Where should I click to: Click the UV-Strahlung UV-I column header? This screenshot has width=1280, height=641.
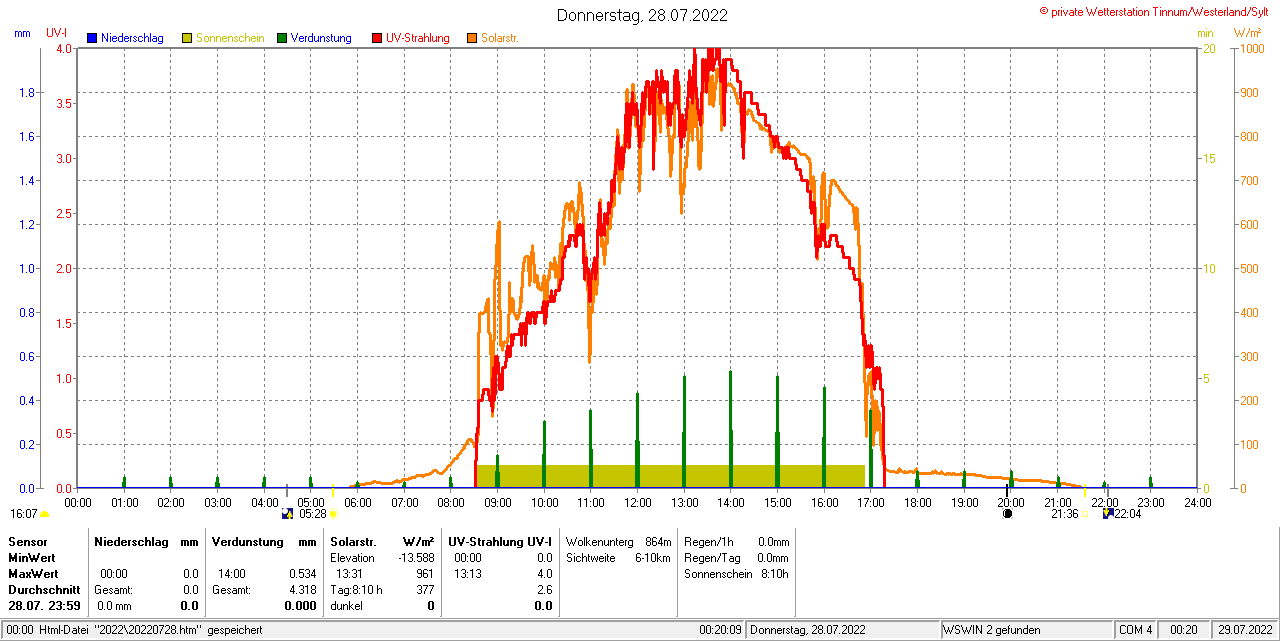coord(500,541)
